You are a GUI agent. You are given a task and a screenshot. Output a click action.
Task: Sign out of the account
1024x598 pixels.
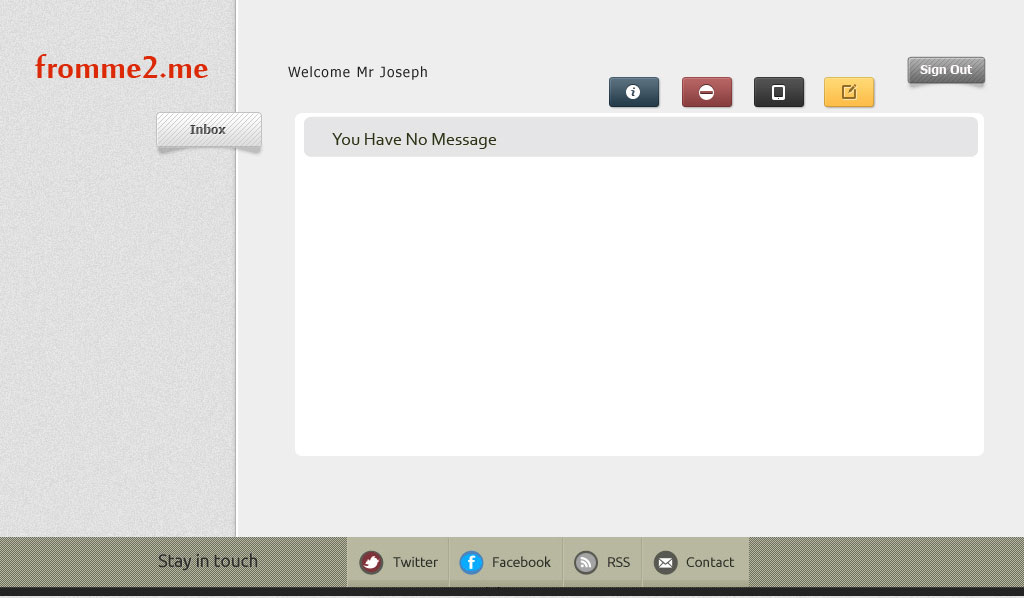pyautogui.click(x=946, y=70)
